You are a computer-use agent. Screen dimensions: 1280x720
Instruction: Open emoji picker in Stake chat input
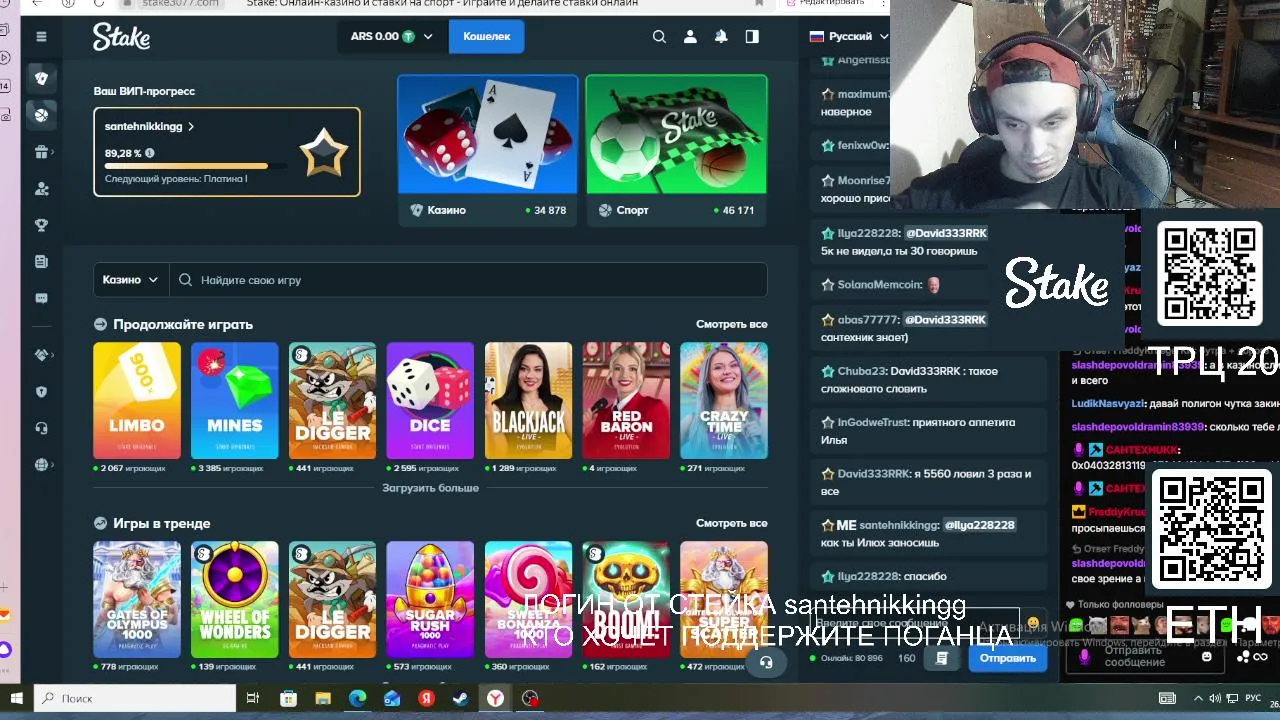click(x=1033, y=623)
